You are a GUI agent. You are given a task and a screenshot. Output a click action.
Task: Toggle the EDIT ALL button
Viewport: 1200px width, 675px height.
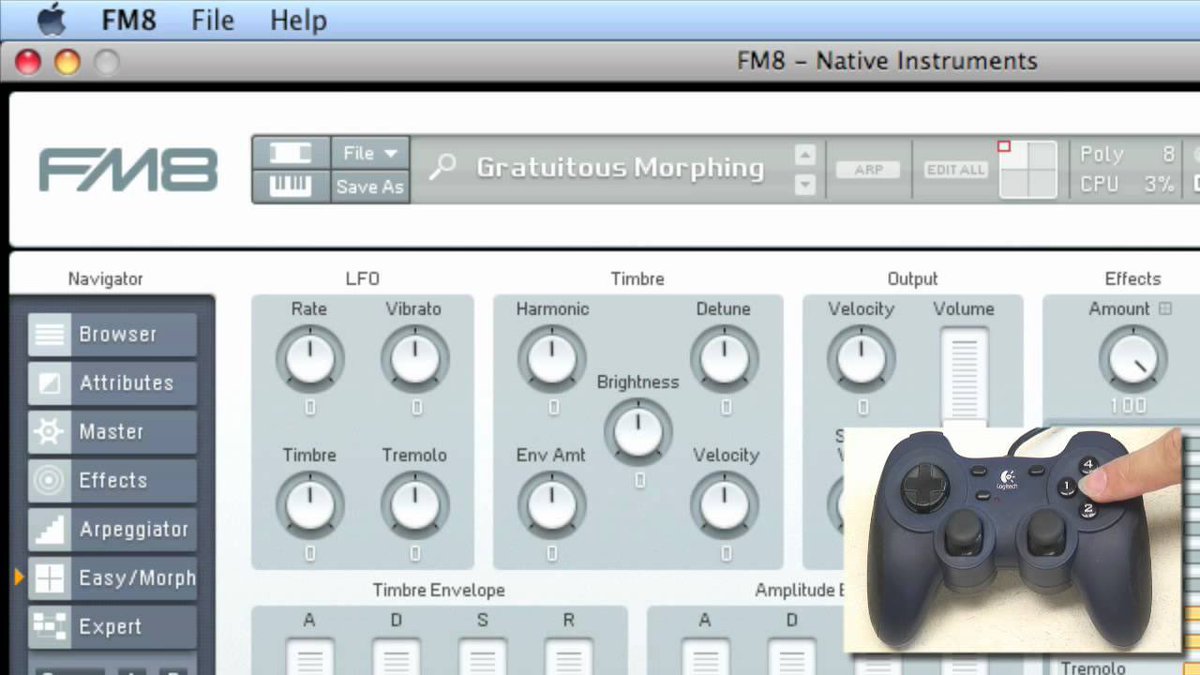955,170
